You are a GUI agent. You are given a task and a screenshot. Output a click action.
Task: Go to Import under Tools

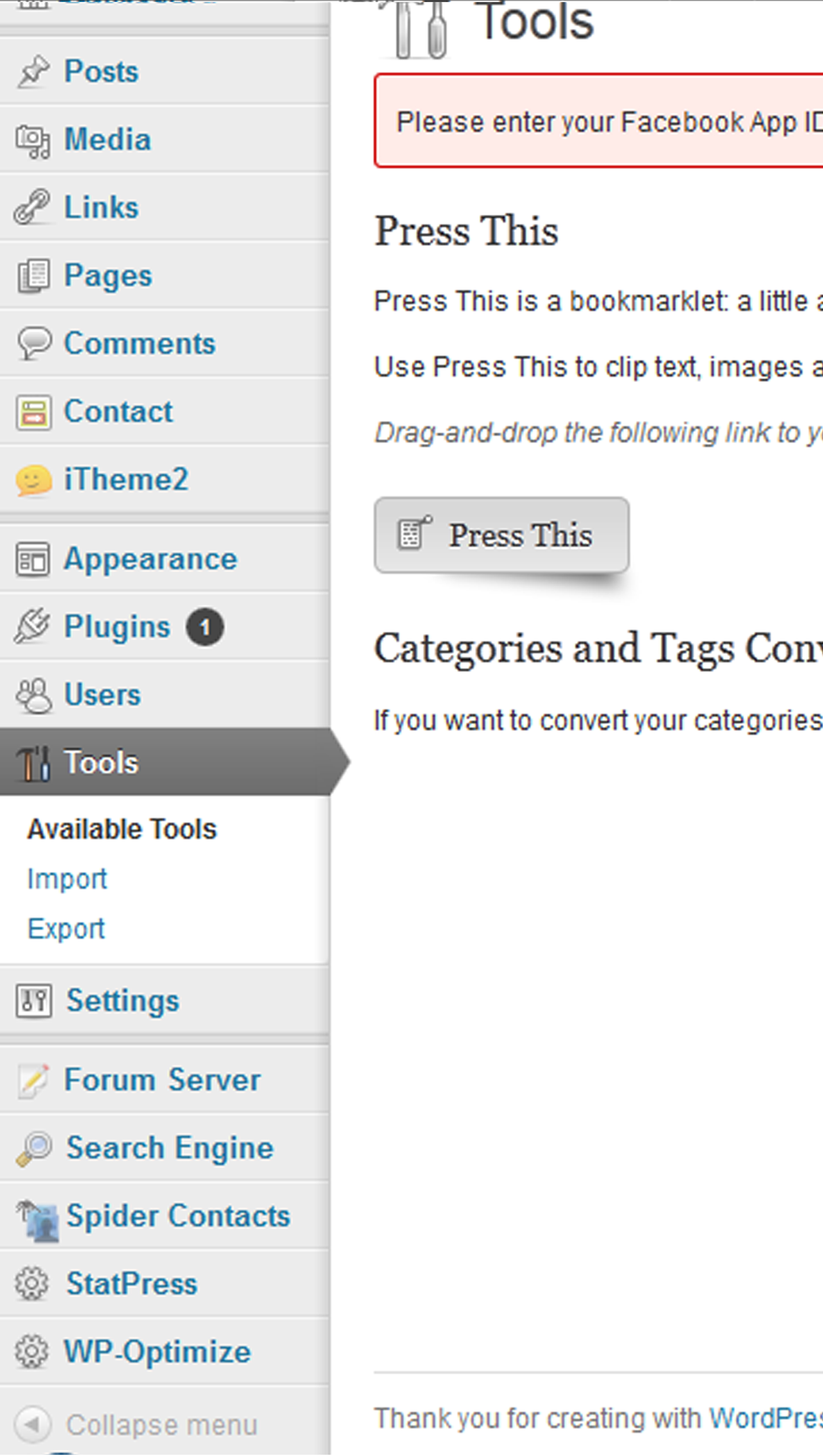(x=67, y=879)
